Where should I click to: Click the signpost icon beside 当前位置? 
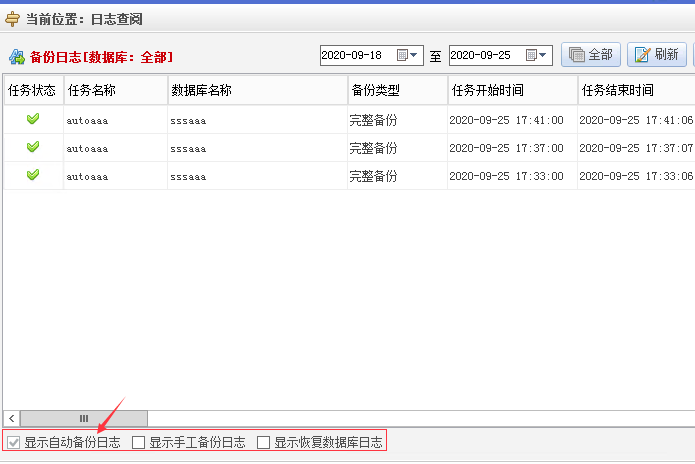click(13, 18)
